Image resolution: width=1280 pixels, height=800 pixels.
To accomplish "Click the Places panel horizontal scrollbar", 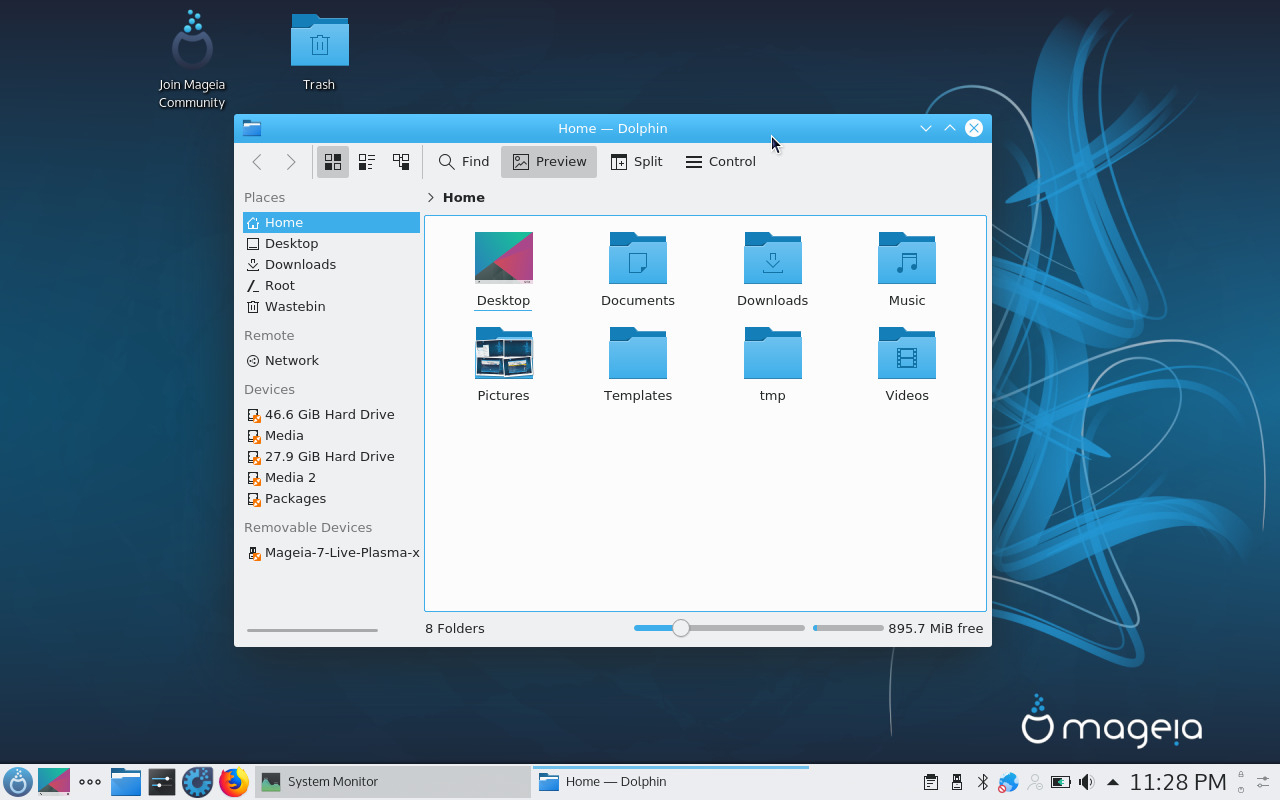I will [312, 630].
